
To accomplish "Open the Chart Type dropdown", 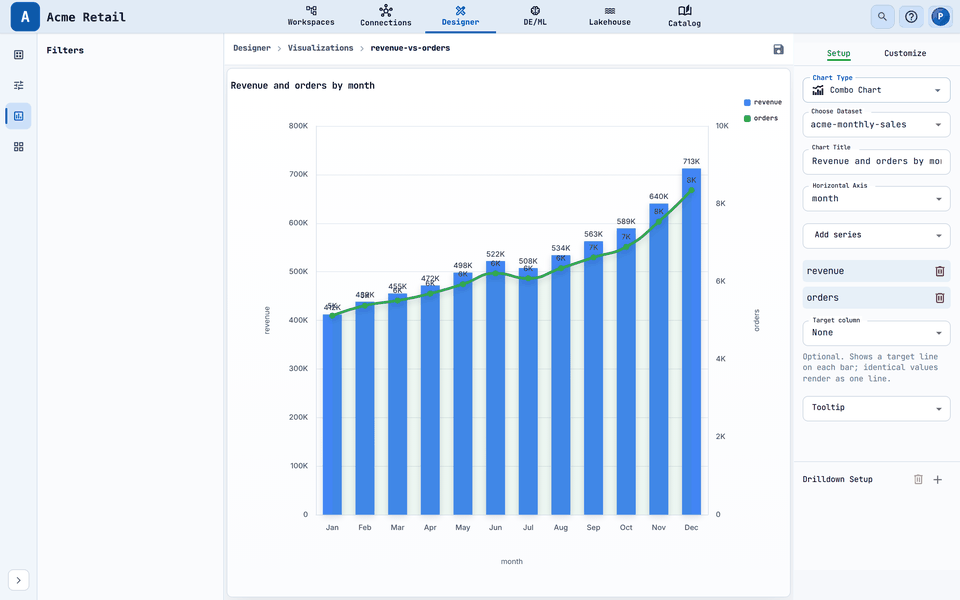I will (876, 91).
